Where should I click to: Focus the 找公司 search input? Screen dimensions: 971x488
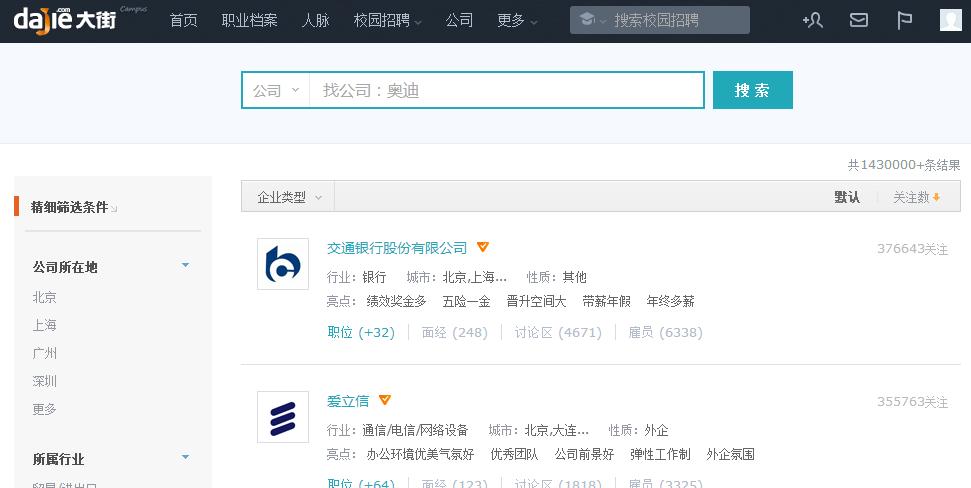(x=506, y=90)
